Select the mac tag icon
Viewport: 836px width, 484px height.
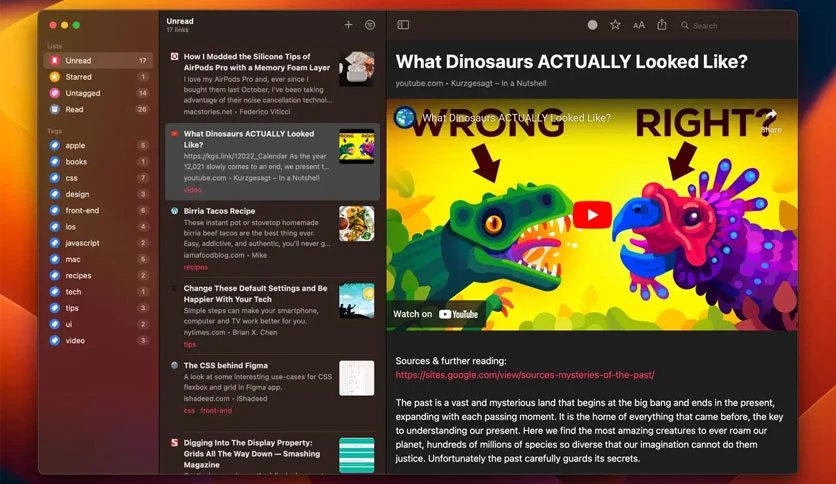coord(54,259)
